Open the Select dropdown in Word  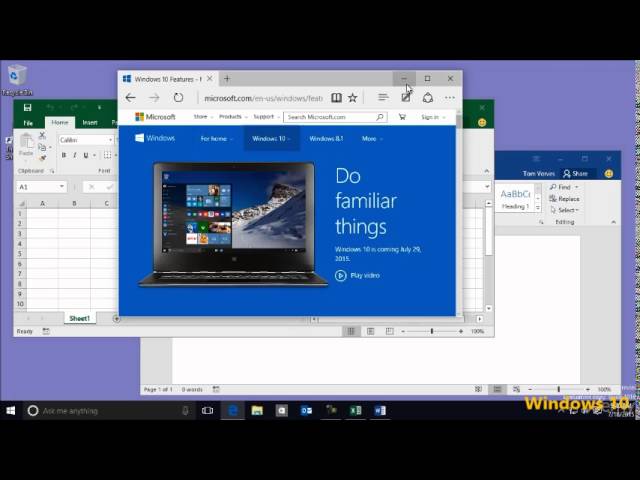[565, 210]
